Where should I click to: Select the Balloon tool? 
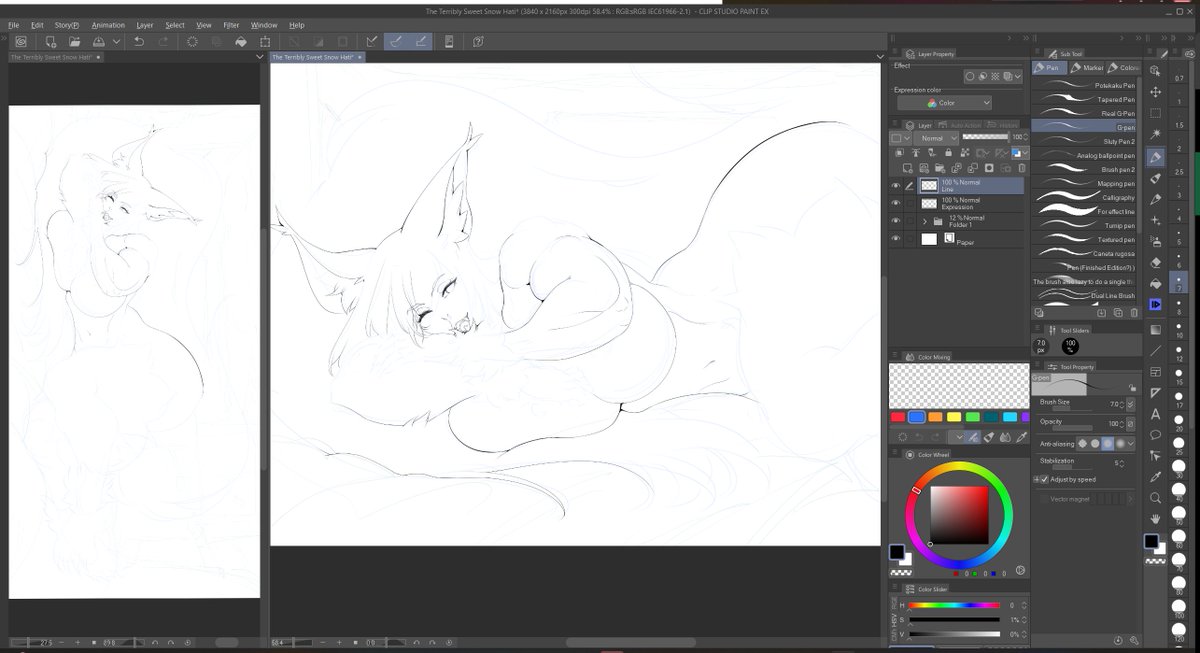[1155, 435]
